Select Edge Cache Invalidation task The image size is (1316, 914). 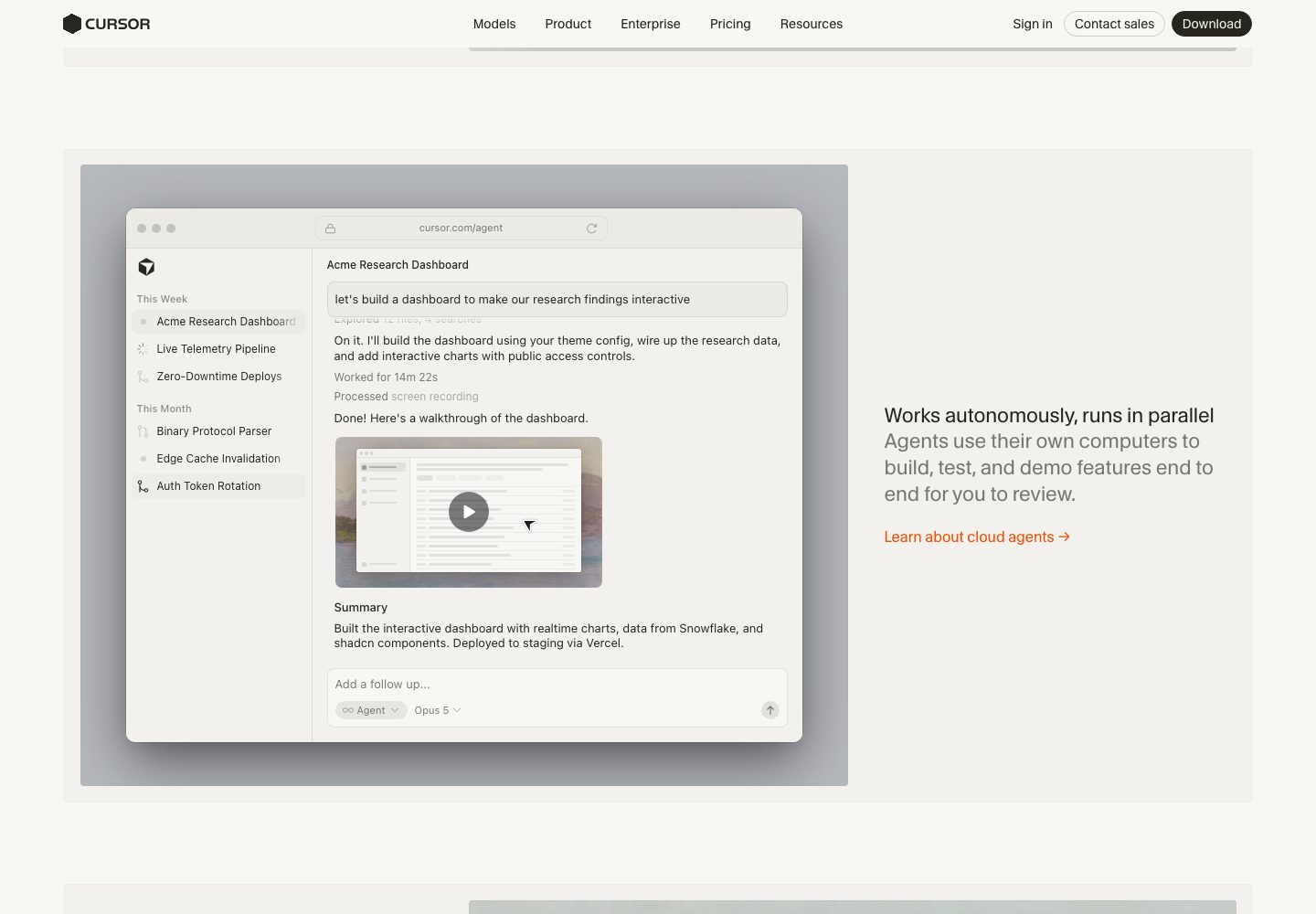218,459
